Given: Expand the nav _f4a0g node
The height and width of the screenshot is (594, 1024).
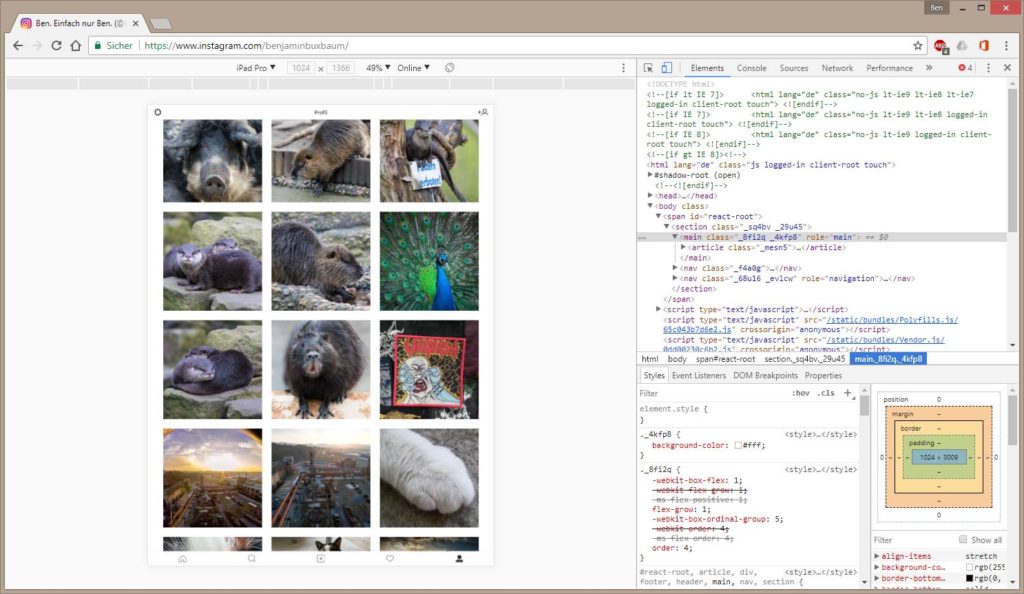Looking at the screenshot, I should (x=675, y=268).
